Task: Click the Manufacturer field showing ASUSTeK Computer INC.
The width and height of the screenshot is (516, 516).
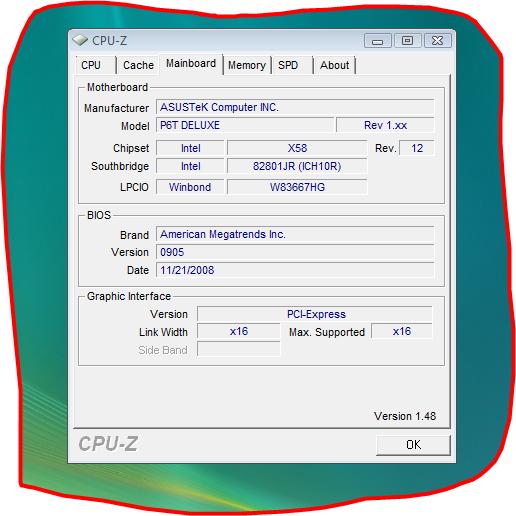Action: coord(295,107)
